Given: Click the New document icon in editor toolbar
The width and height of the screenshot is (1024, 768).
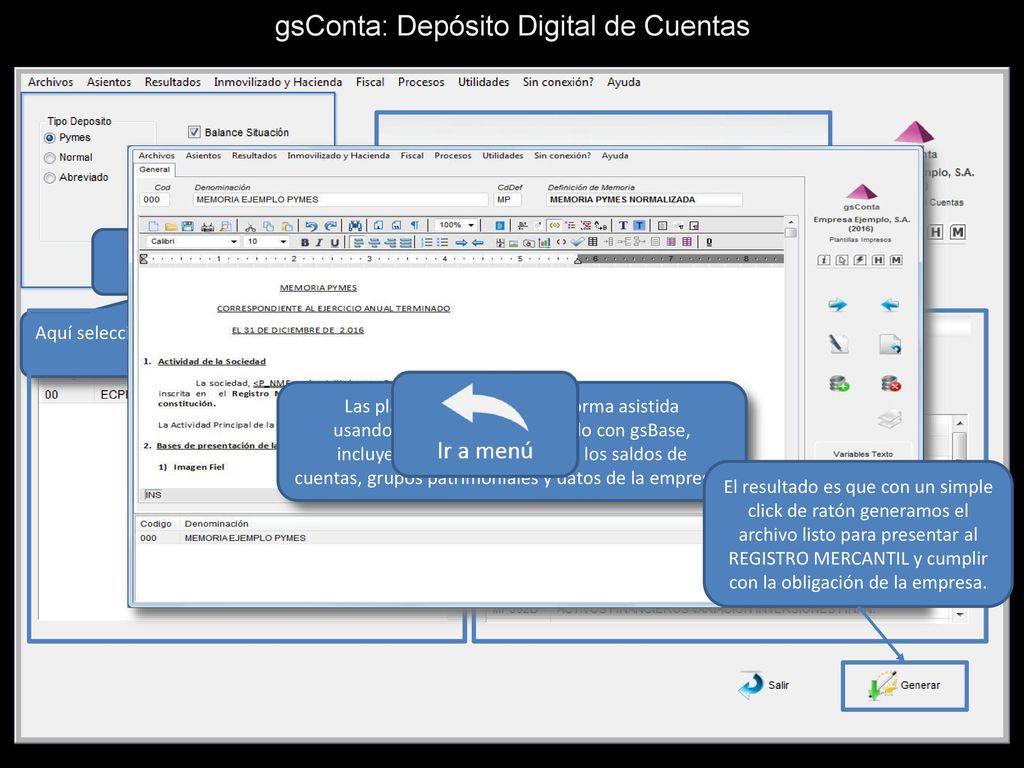Looking at the screenshot, I should coord(153,226).
